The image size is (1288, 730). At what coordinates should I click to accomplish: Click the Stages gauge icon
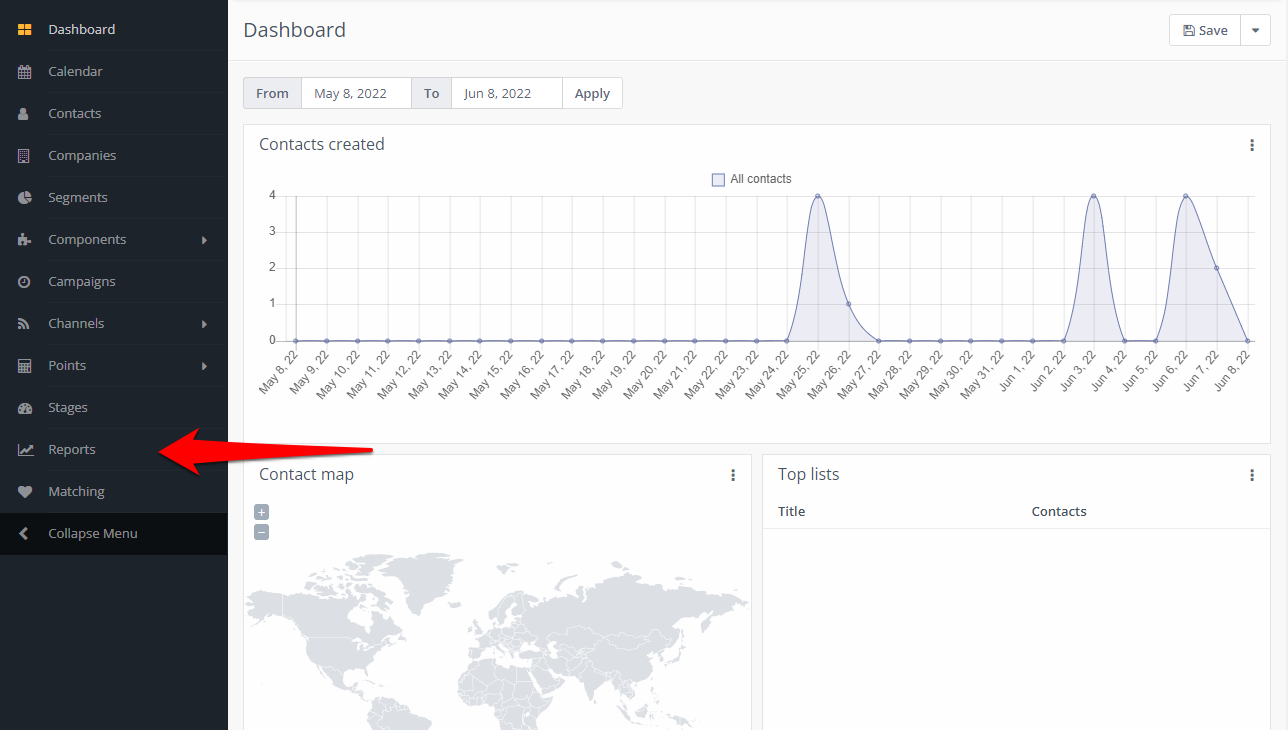coord(25,408)
